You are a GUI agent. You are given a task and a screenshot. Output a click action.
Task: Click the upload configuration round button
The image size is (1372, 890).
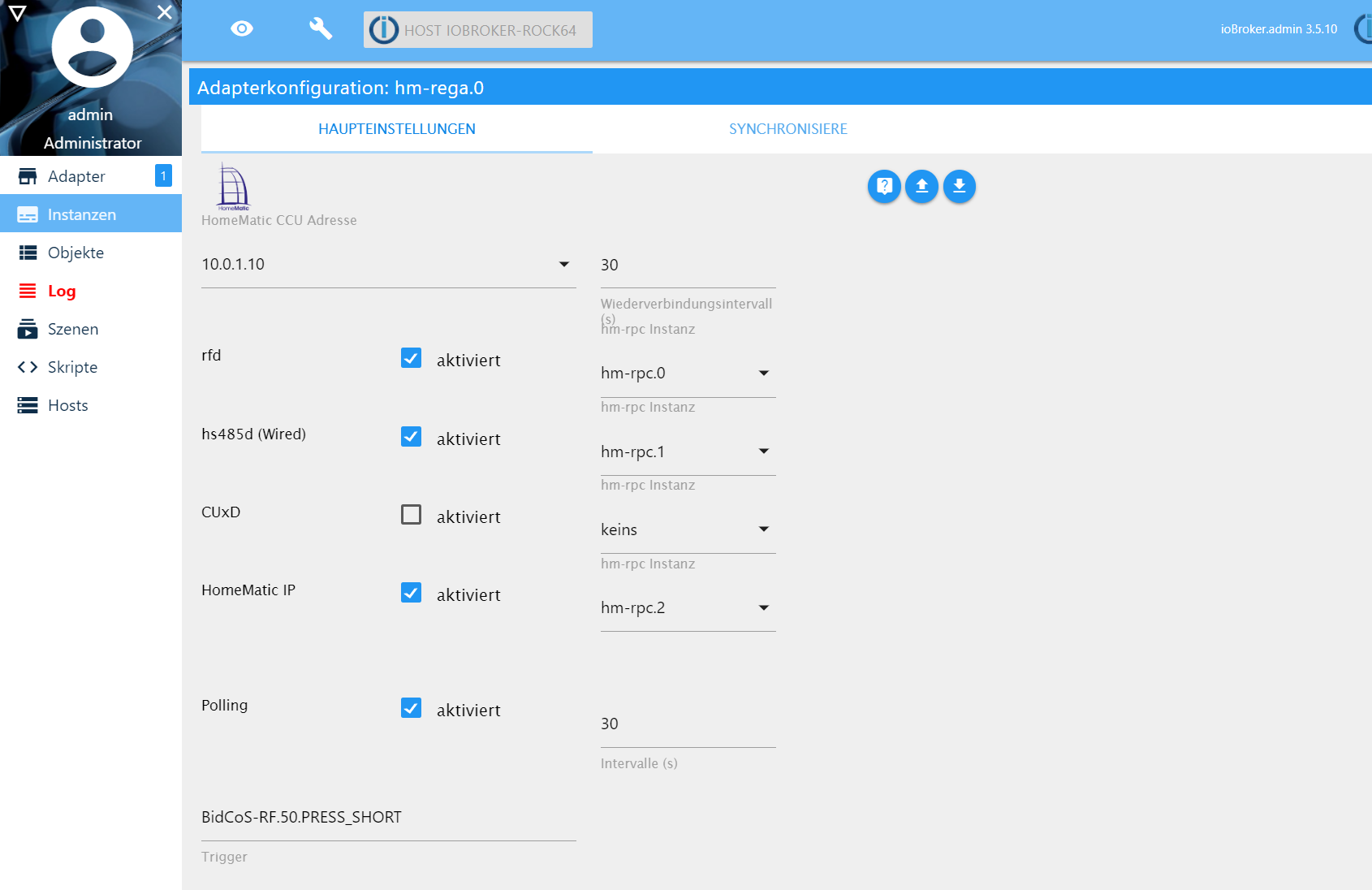[921, 186]
